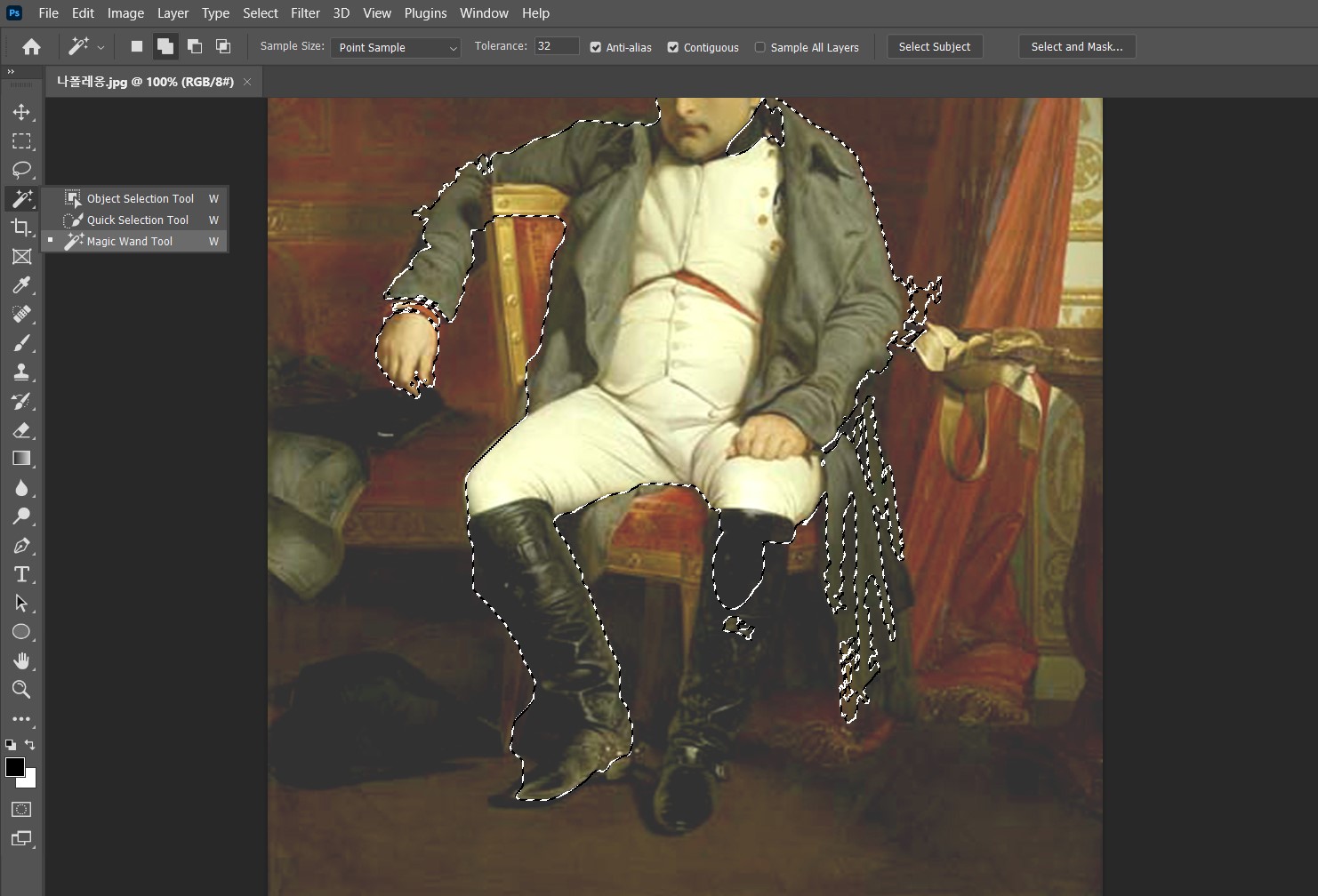Open the Sample Size dropdown
Screen dimensions: 1318x896
396,47
